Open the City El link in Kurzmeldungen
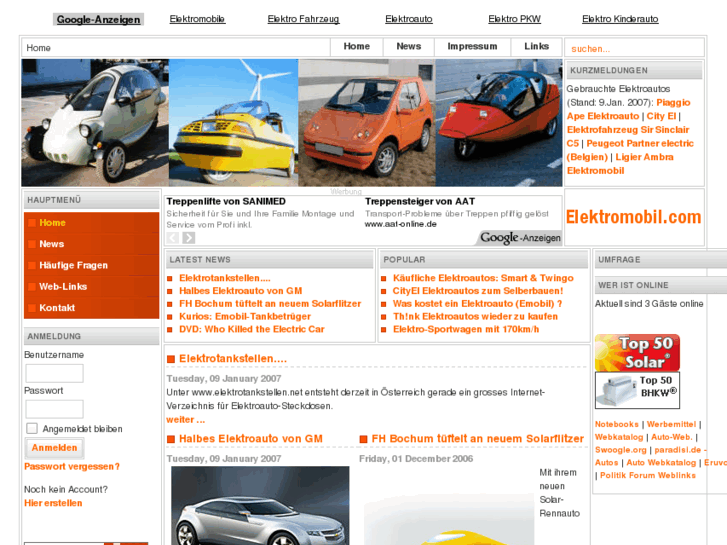The width and height of the screenshot is (727, 545). point(661,116)
